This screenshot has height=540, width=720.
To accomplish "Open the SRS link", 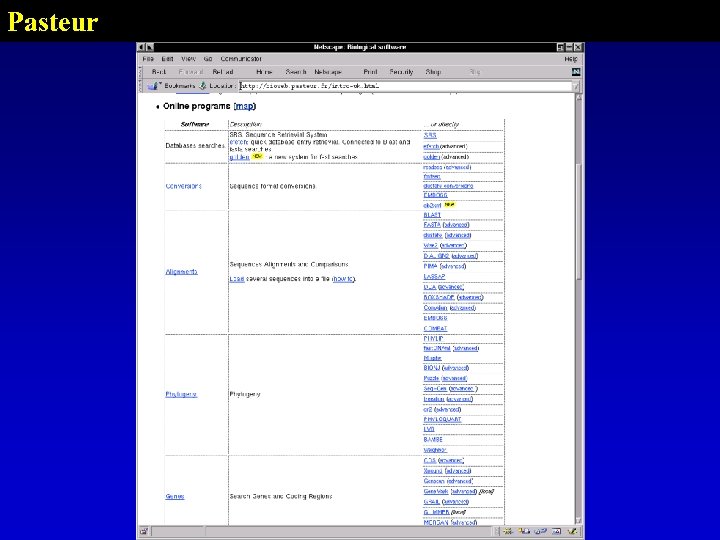I will [430, 135].
